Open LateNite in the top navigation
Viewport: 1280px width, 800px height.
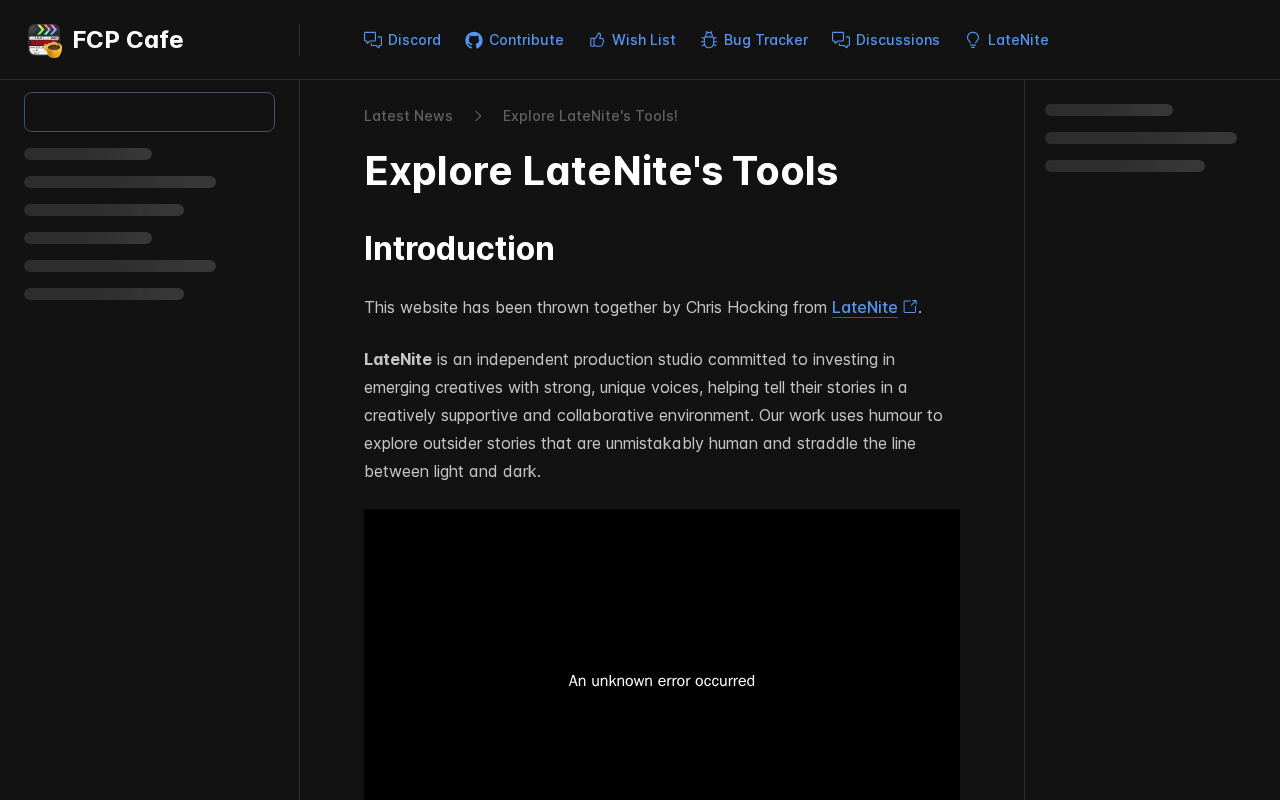pos(1007,40)
